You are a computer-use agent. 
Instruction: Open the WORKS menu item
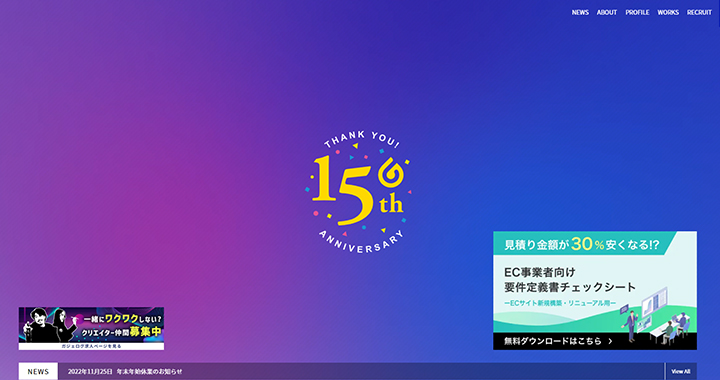coord(668,12)
